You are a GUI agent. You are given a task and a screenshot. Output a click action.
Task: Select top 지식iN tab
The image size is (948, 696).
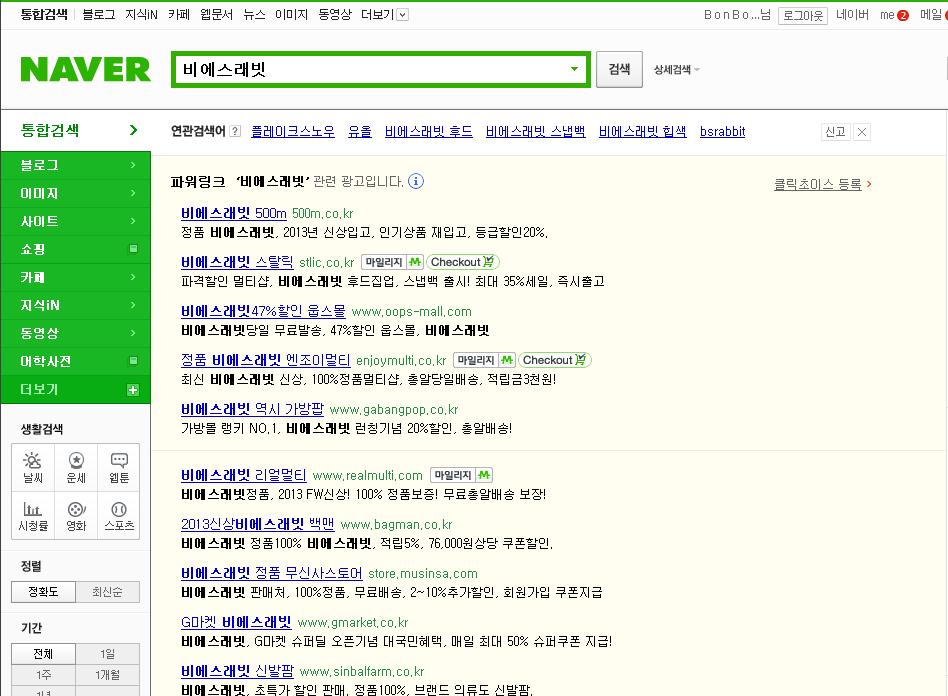[x=141, y=15]
